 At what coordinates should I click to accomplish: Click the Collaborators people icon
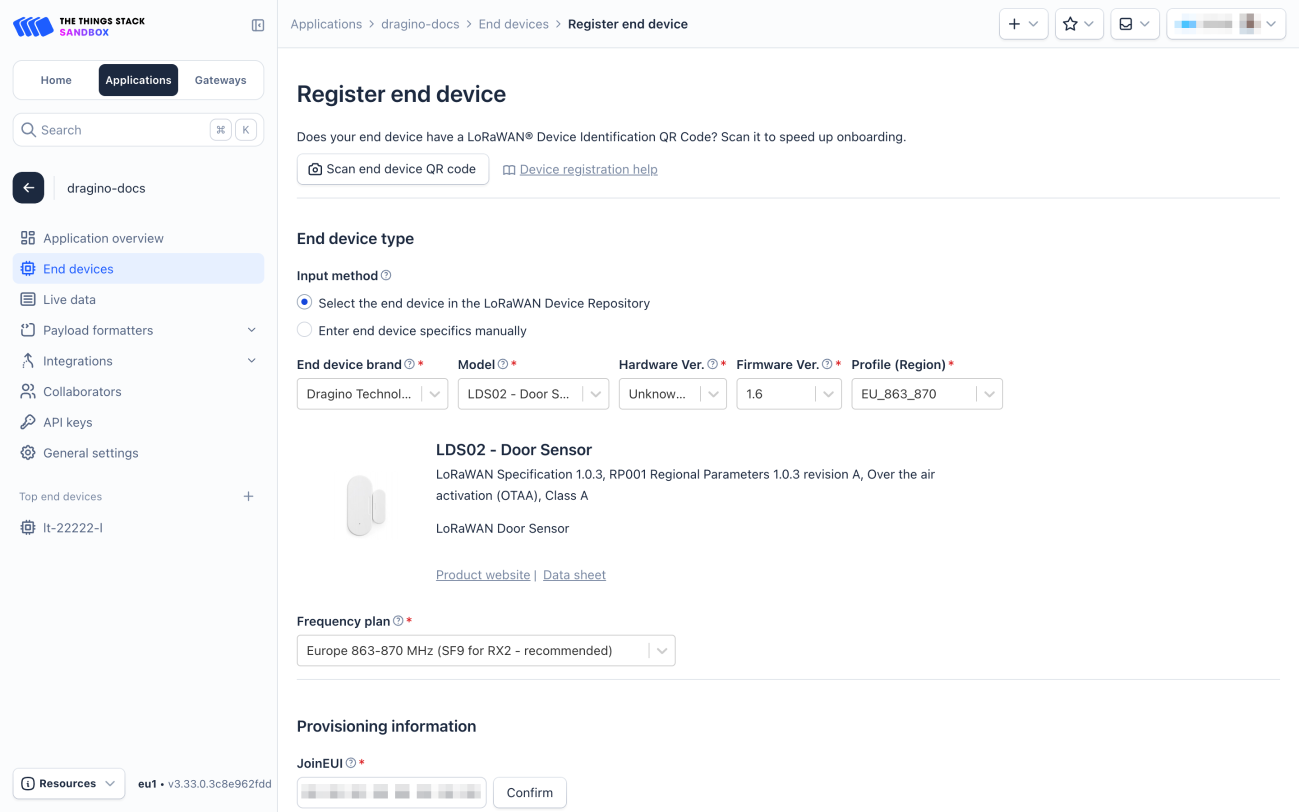click(x=28, y=392)
